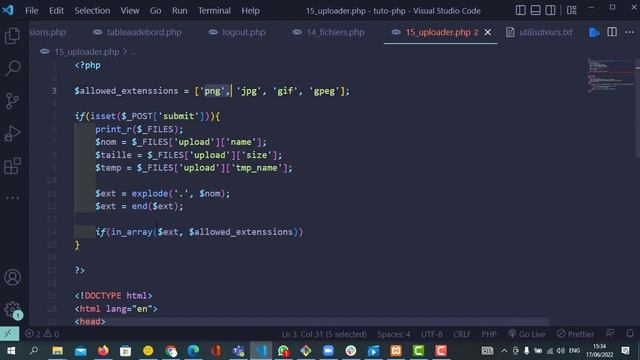The height and width of the screenshot is (360, 640).
Task: Open the Selection menu
Action: click(x=92, y=11)
